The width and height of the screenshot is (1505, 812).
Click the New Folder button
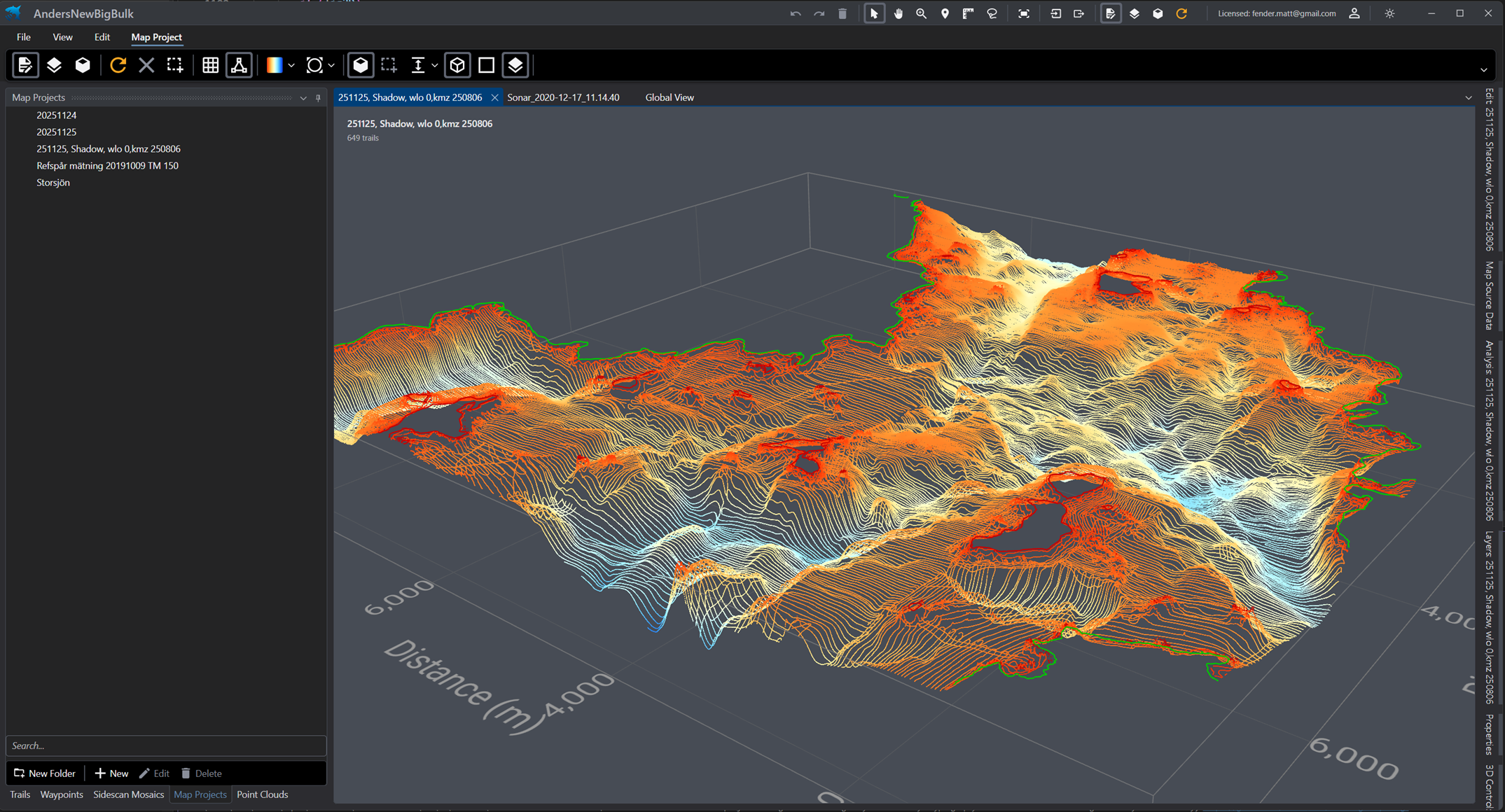[x=45, y=773]
